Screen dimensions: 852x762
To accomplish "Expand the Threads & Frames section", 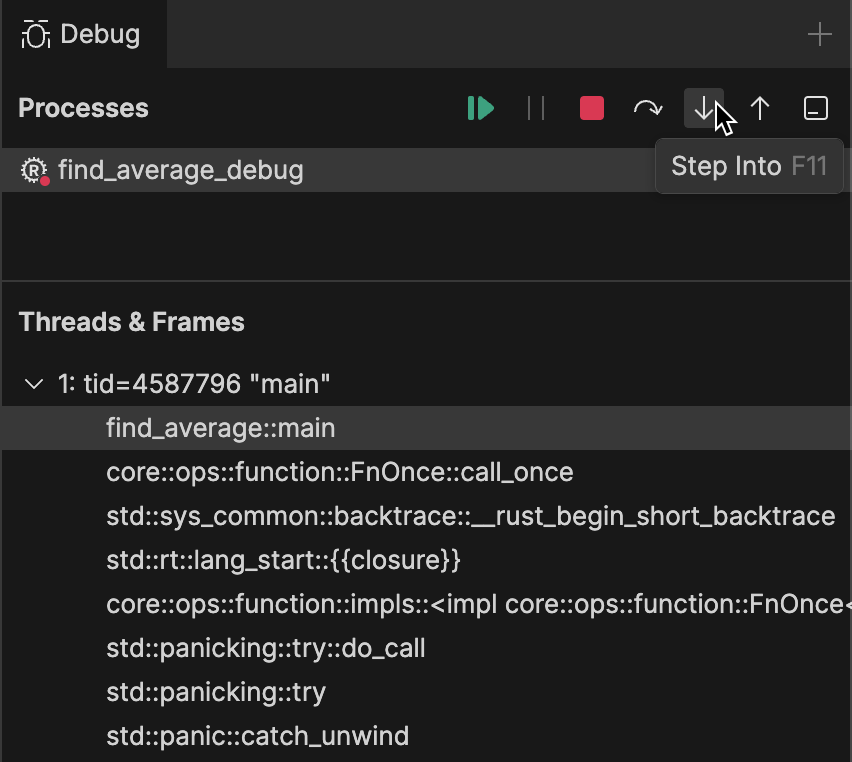I will (x=130, y=322).
